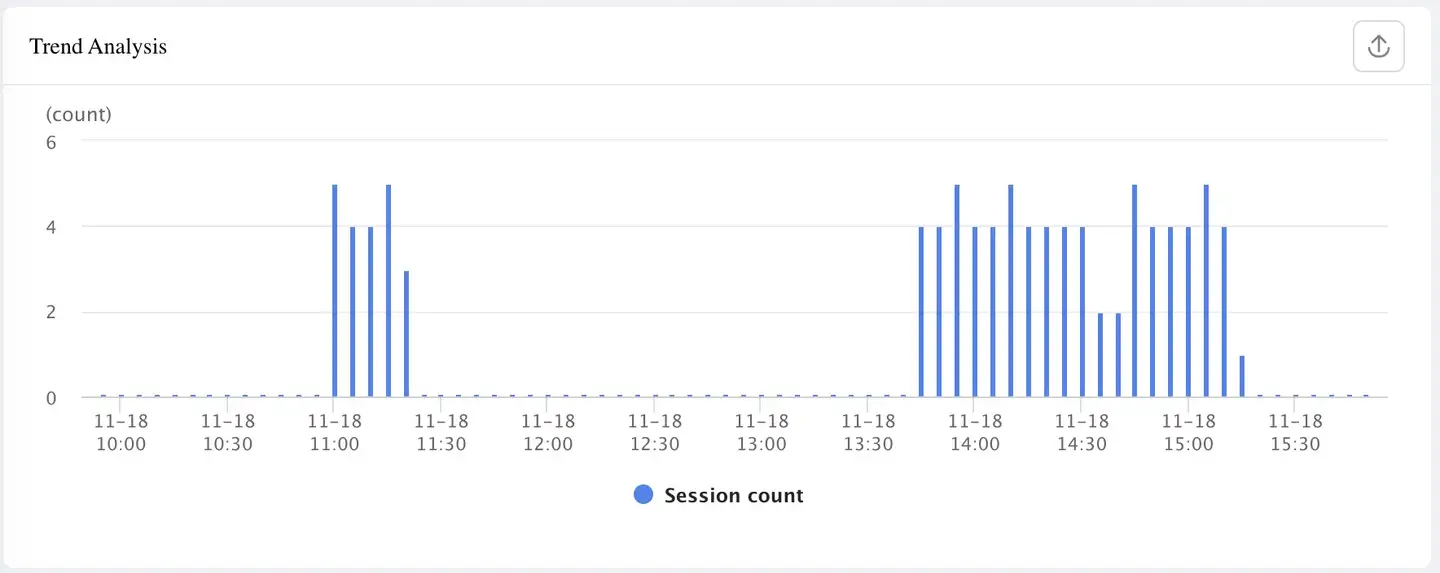
Task: Click the bar at 14:00
Action: click(x=975, y=312)
